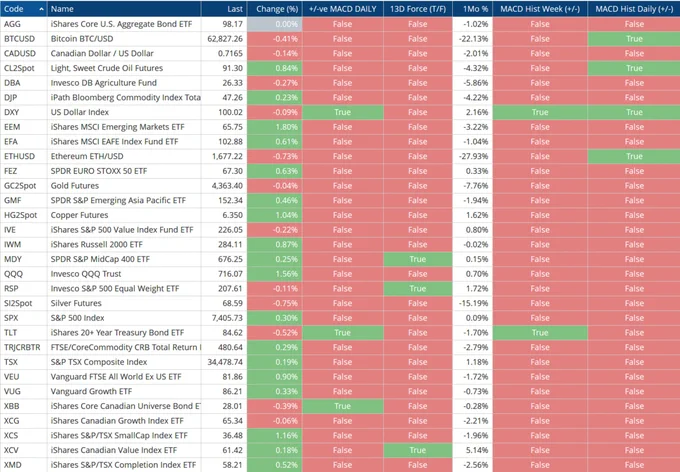This screenshot has height=472, width=680.
Task: Sort by 1Mo % column header
Action: coord(472,9)
